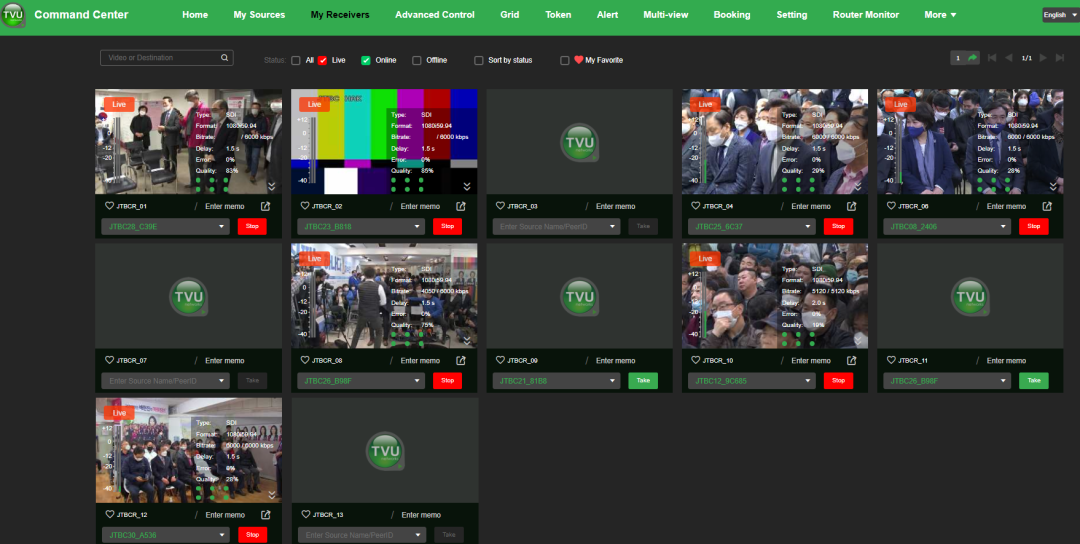The height and width of the screenshot is (544, 1080).
Task: Uncheck the Live status checkbox
Action: click(322, 61)
